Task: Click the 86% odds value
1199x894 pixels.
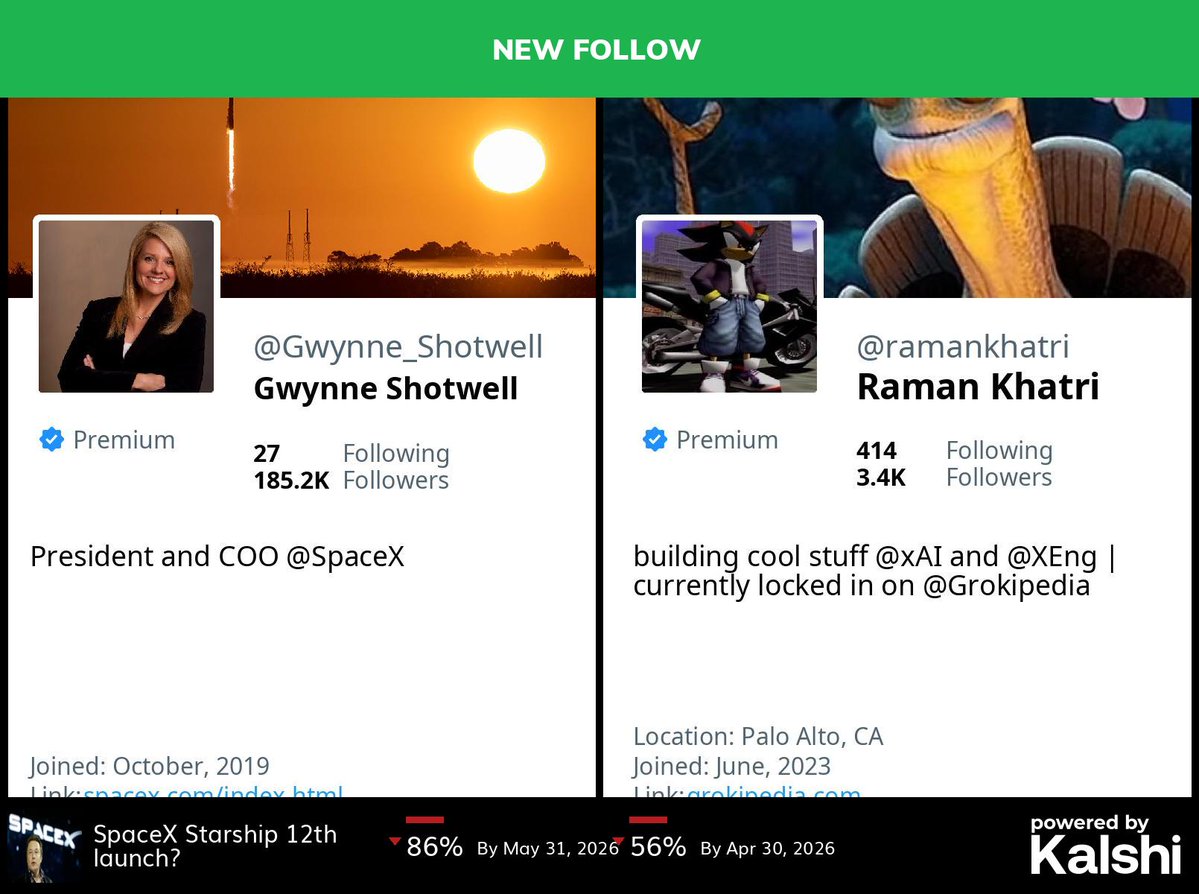Action: (x=434, y=847)
